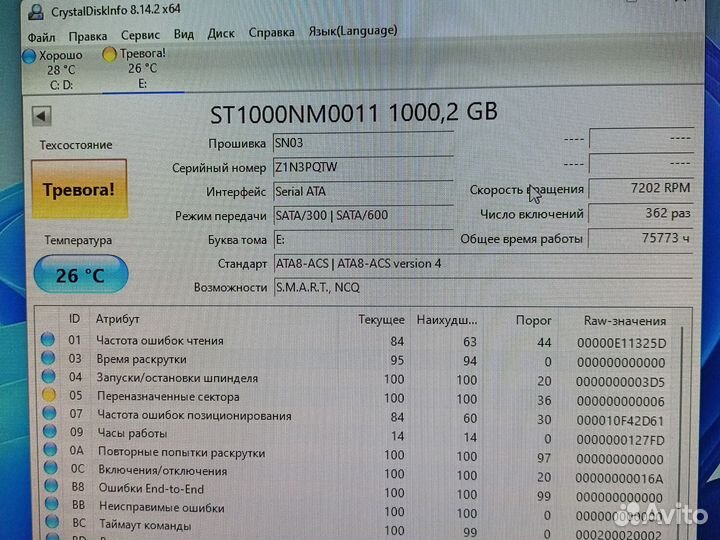Viewport: 720px width, 540px height.
Task: Click raw value 000010F42D61
Action: tap(620, 421)
